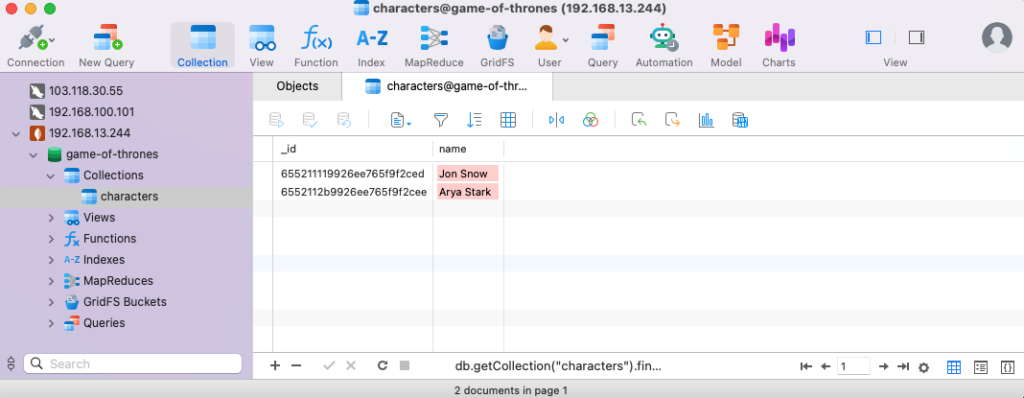The image size is (1024, 398).
Task: Click the columns grid icon
Action: [x=508, y=120]
